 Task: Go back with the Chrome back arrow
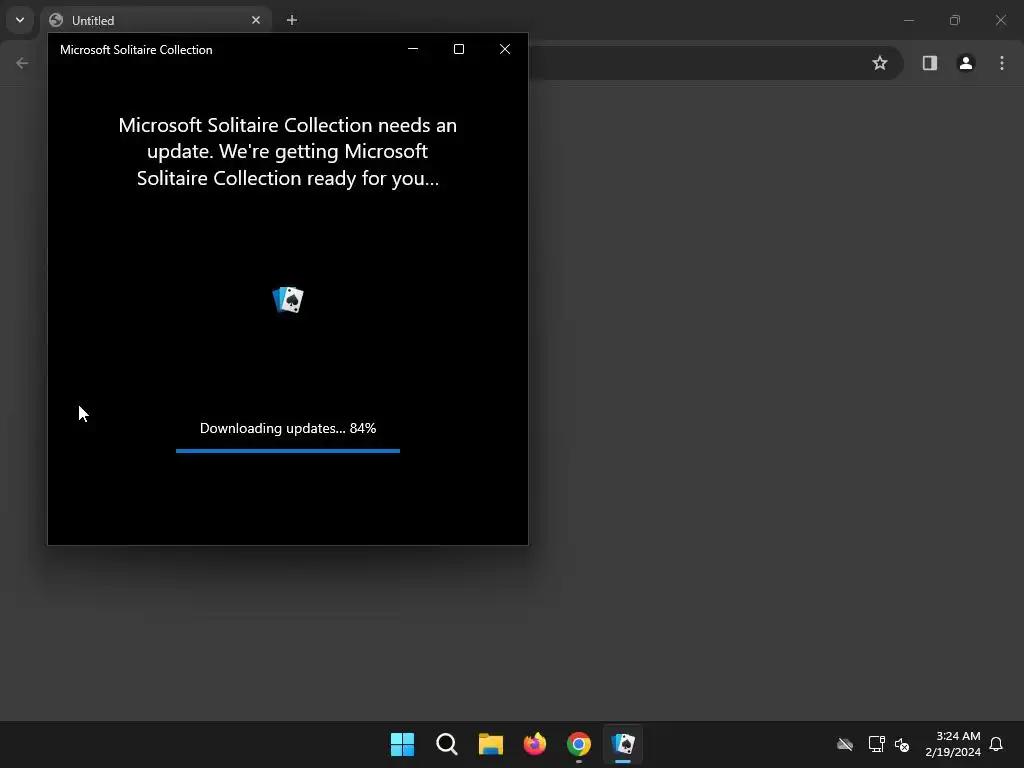(22, 63)
